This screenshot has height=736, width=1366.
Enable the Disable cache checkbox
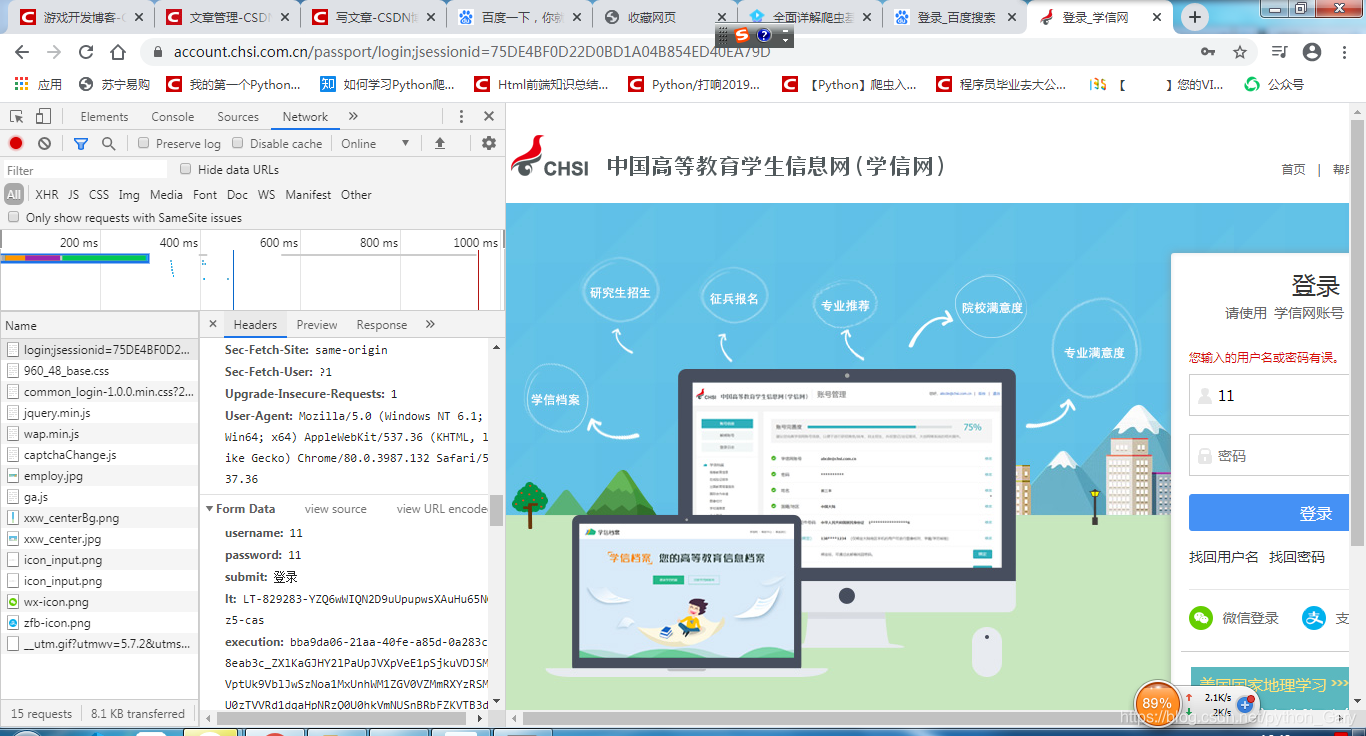tap(238, 144)
